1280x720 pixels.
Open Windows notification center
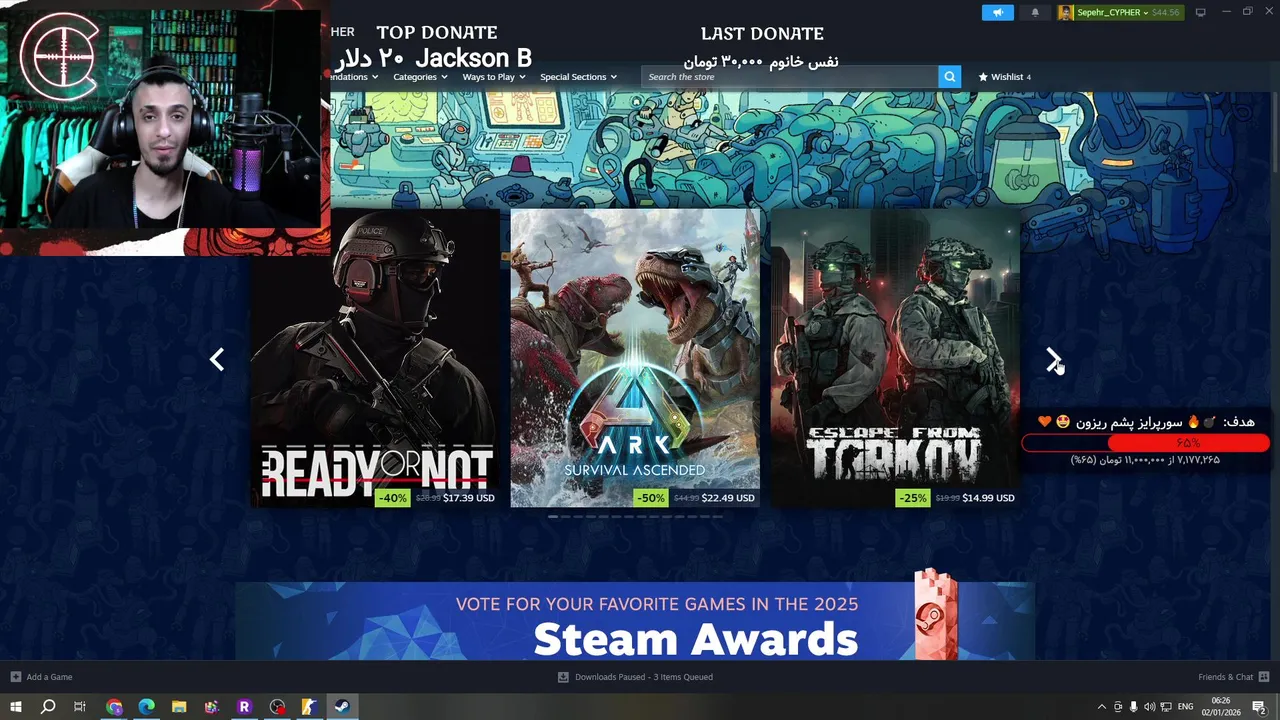click(x=1259, y=707)
